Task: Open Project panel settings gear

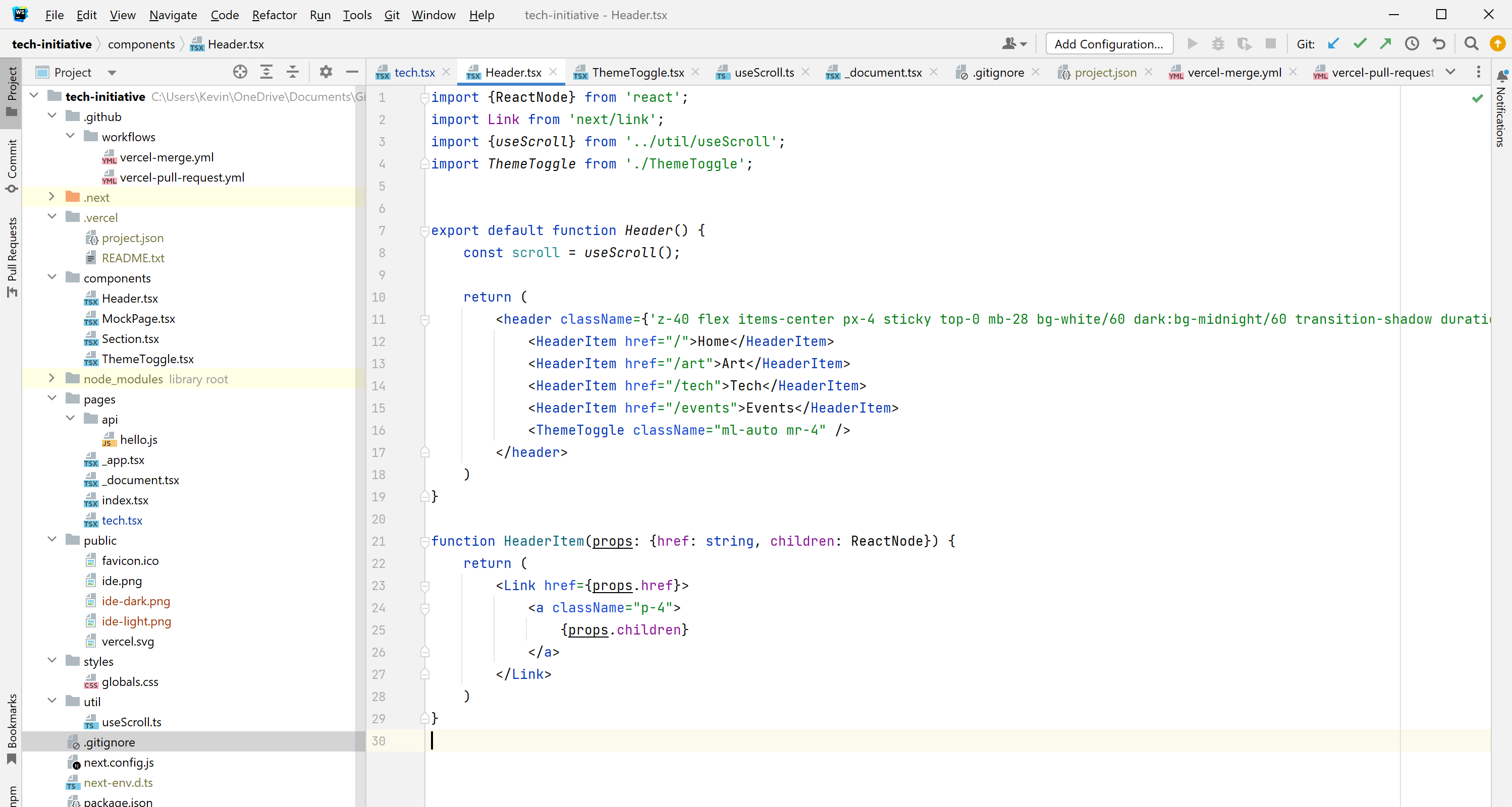Action: point(326,72)
